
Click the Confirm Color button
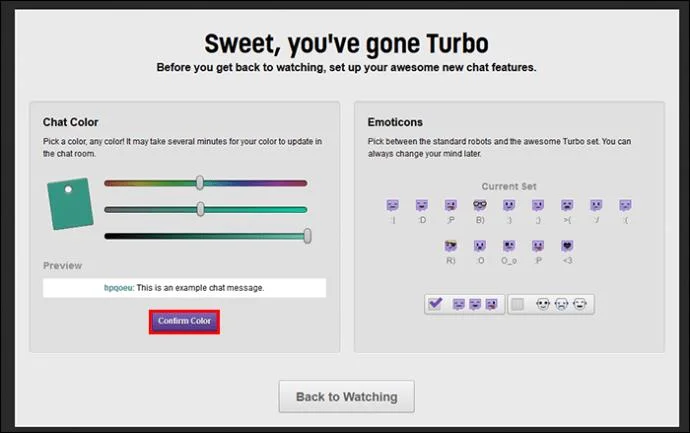point(184,321)
